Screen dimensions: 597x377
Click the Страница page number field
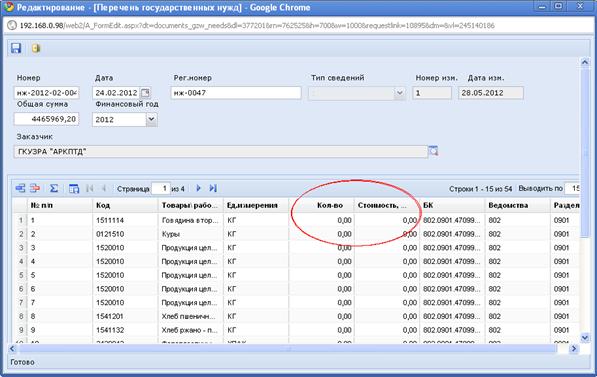pyautogui.click(x=161, y=188)
